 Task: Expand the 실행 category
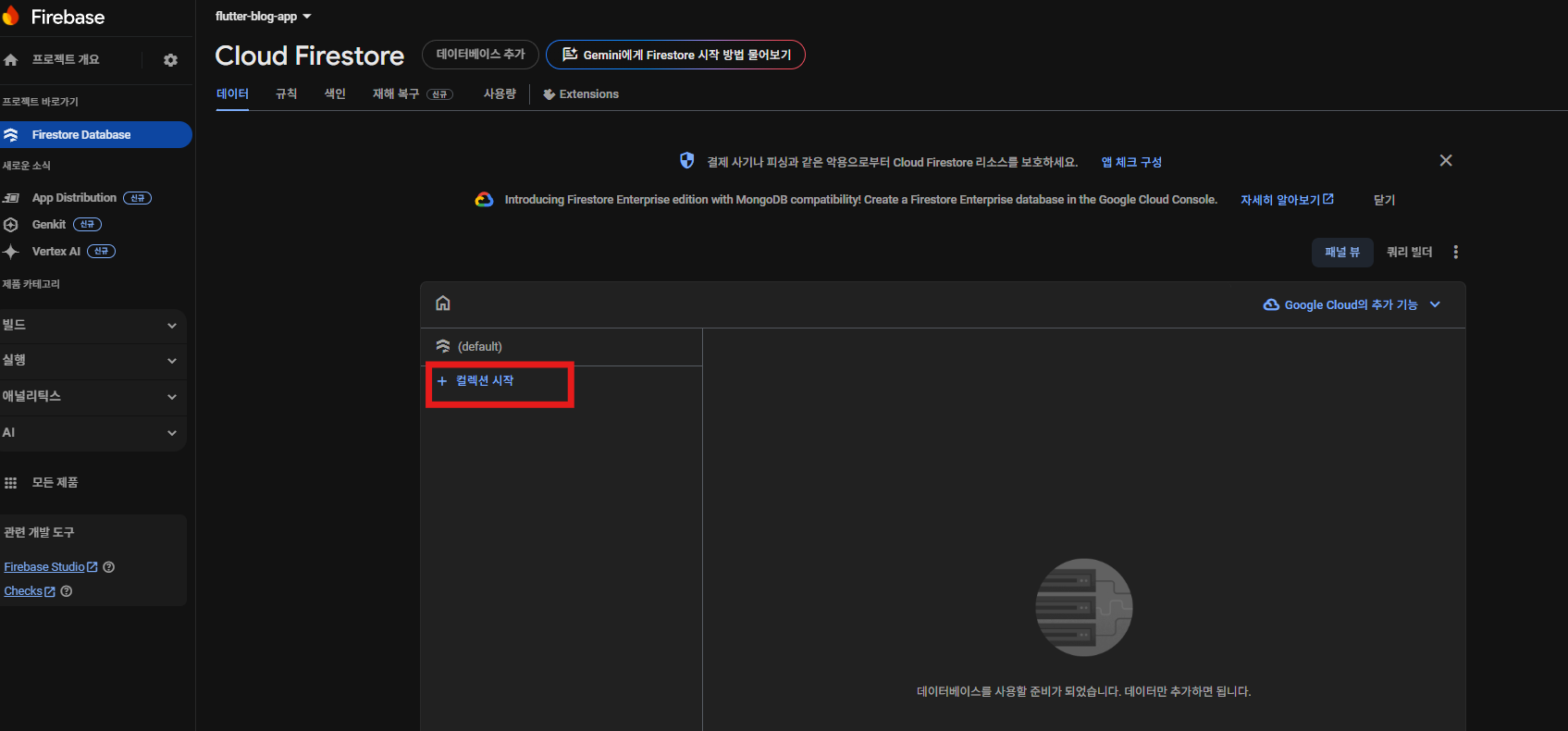click(x=93, y=361)
